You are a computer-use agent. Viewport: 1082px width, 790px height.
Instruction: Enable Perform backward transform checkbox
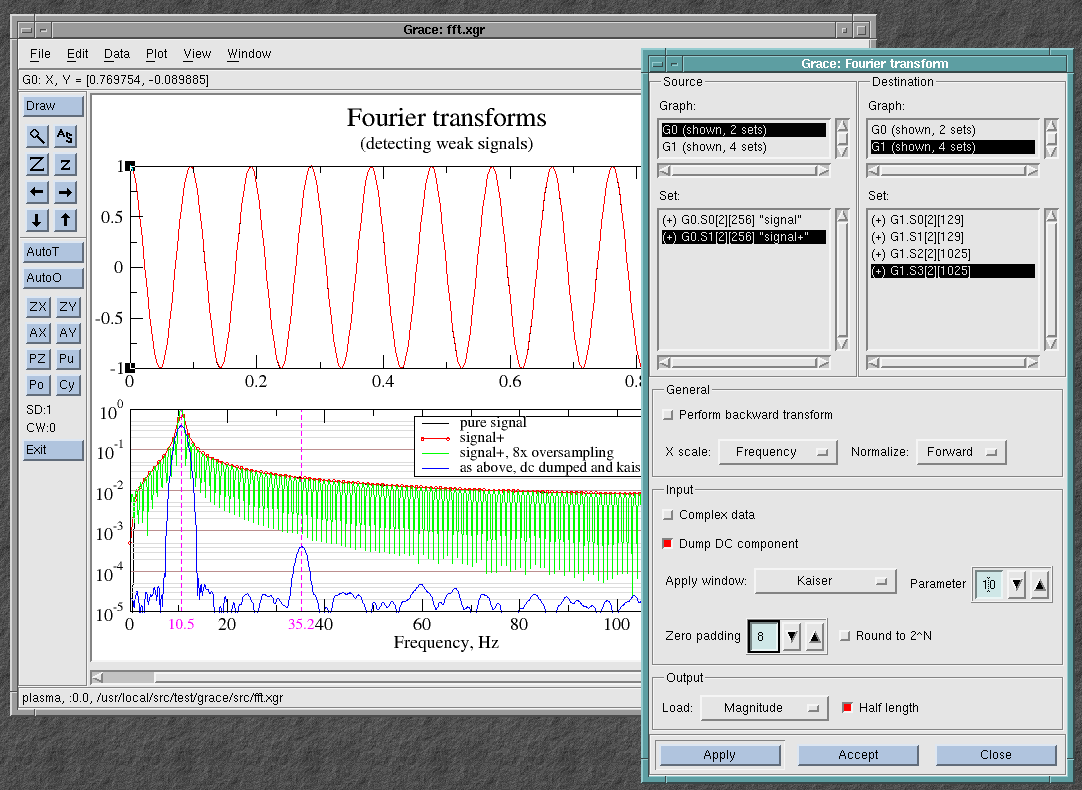coord(668,415)
